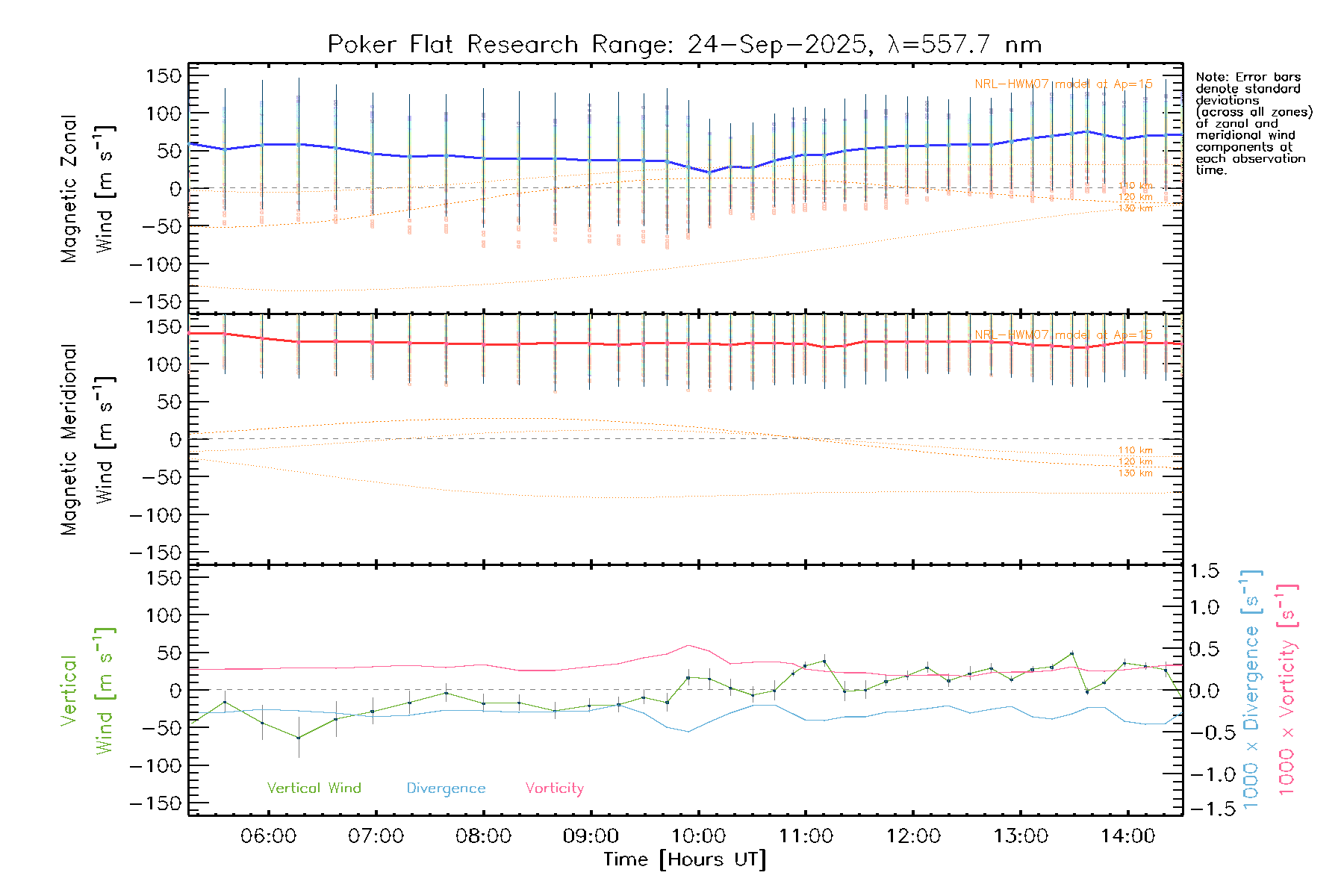Click the "1000 × Vorticity" right axis title
1344x896 pixels.
pos(1287,689)
